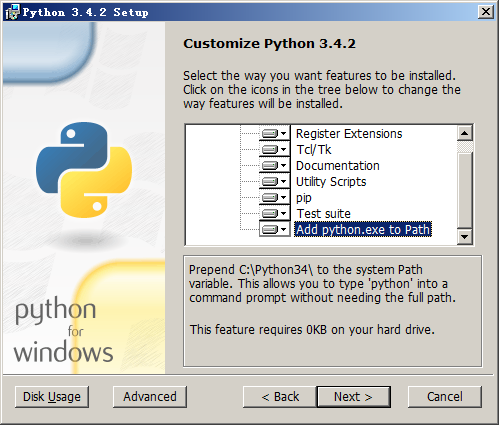Select Add python.exe to Path item

(363, 230)
